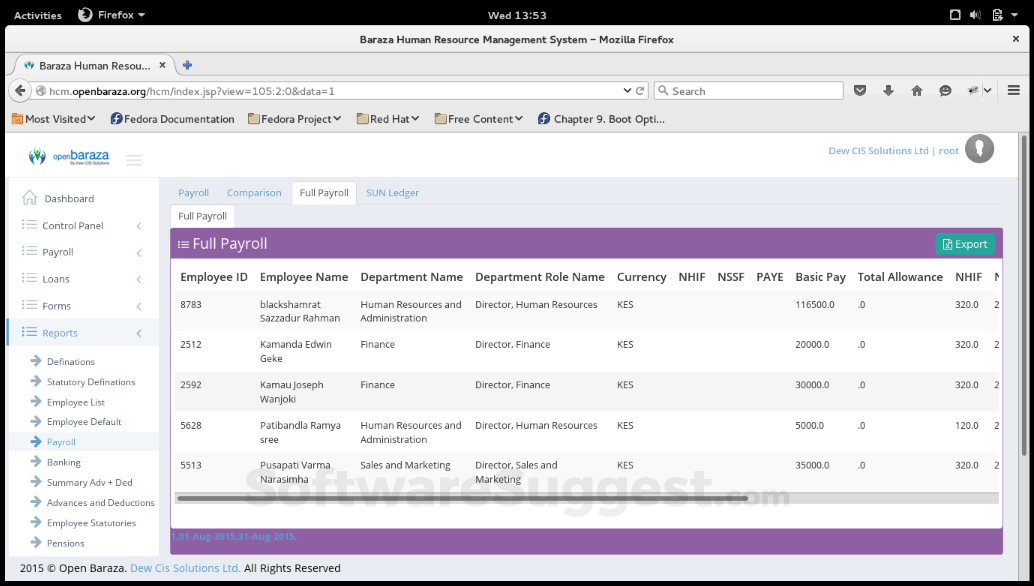Open the Red Hat bookmarks folder dropdown

point(385,118)
